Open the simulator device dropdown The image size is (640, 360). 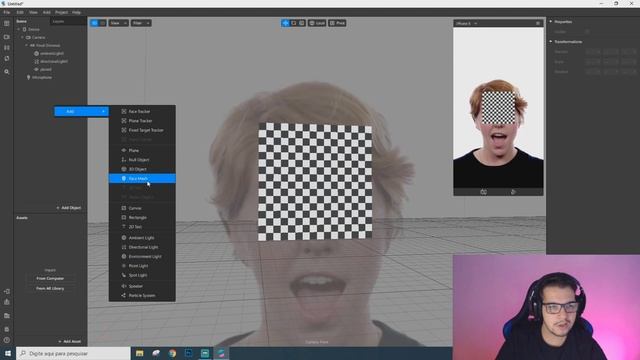coord(467,23)
